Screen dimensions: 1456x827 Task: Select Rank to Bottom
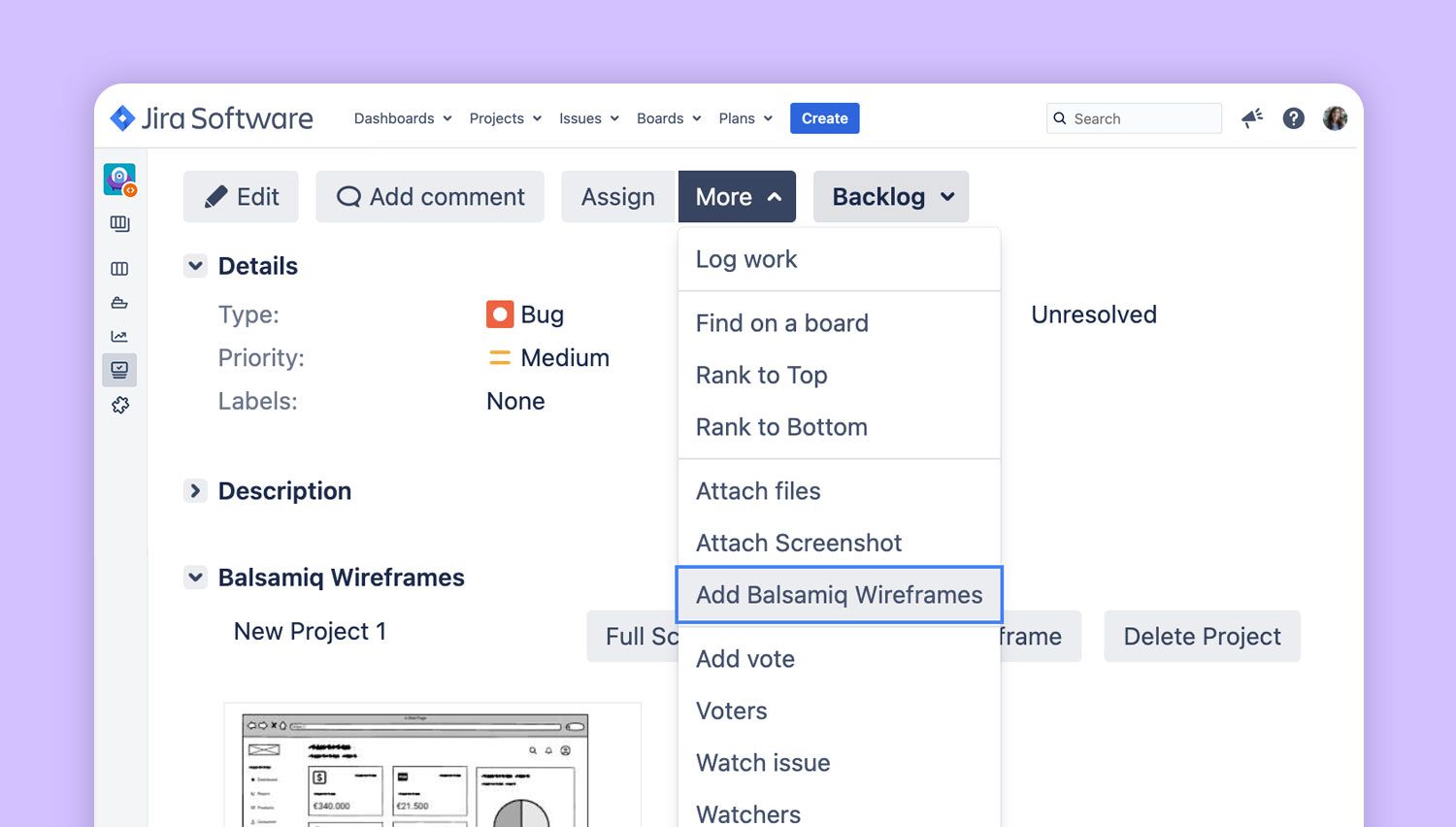click(x=840, y=427)
